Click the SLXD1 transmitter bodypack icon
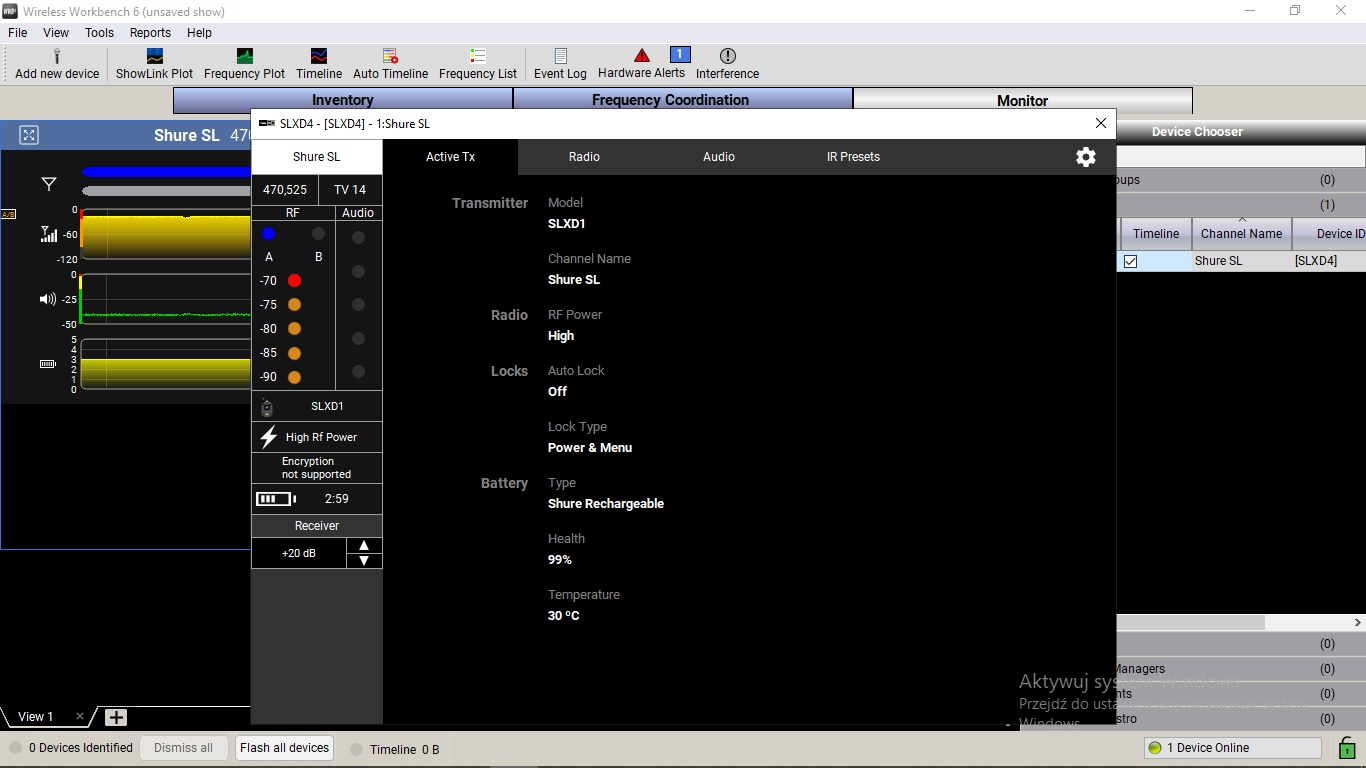The height and width of the screenshot is (768, 1366). pos(267,407)
